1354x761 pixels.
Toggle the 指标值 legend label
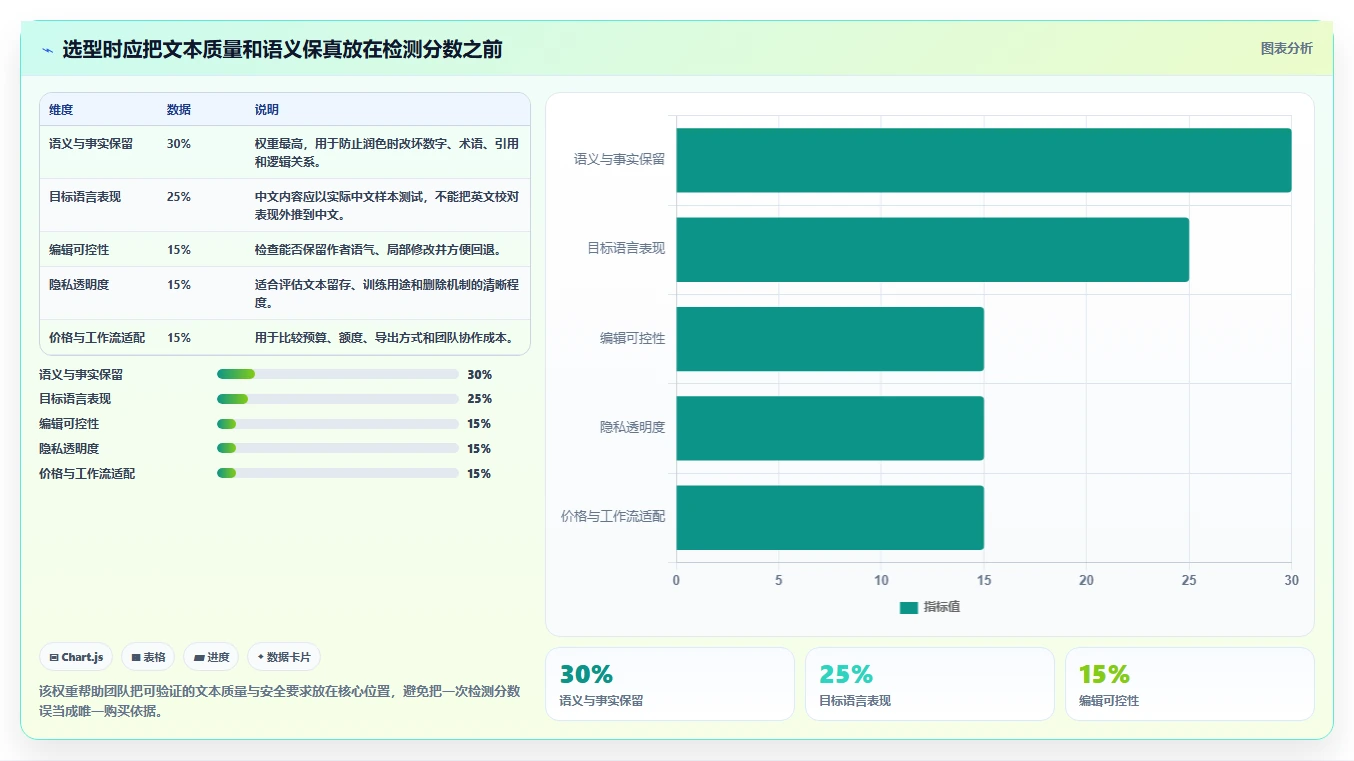941,607
